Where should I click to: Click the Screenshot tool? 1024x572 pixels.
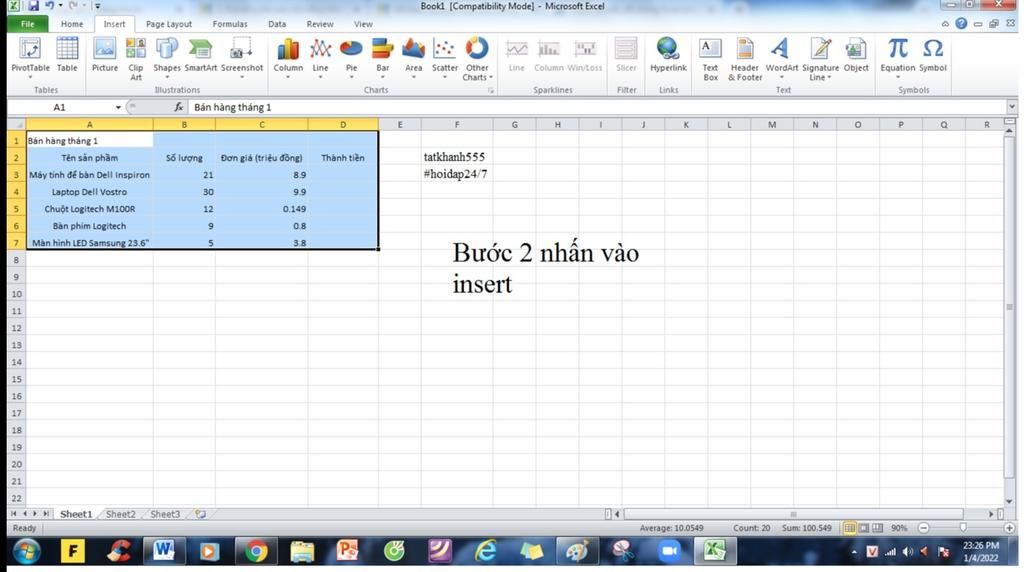[x=242, y=57]
